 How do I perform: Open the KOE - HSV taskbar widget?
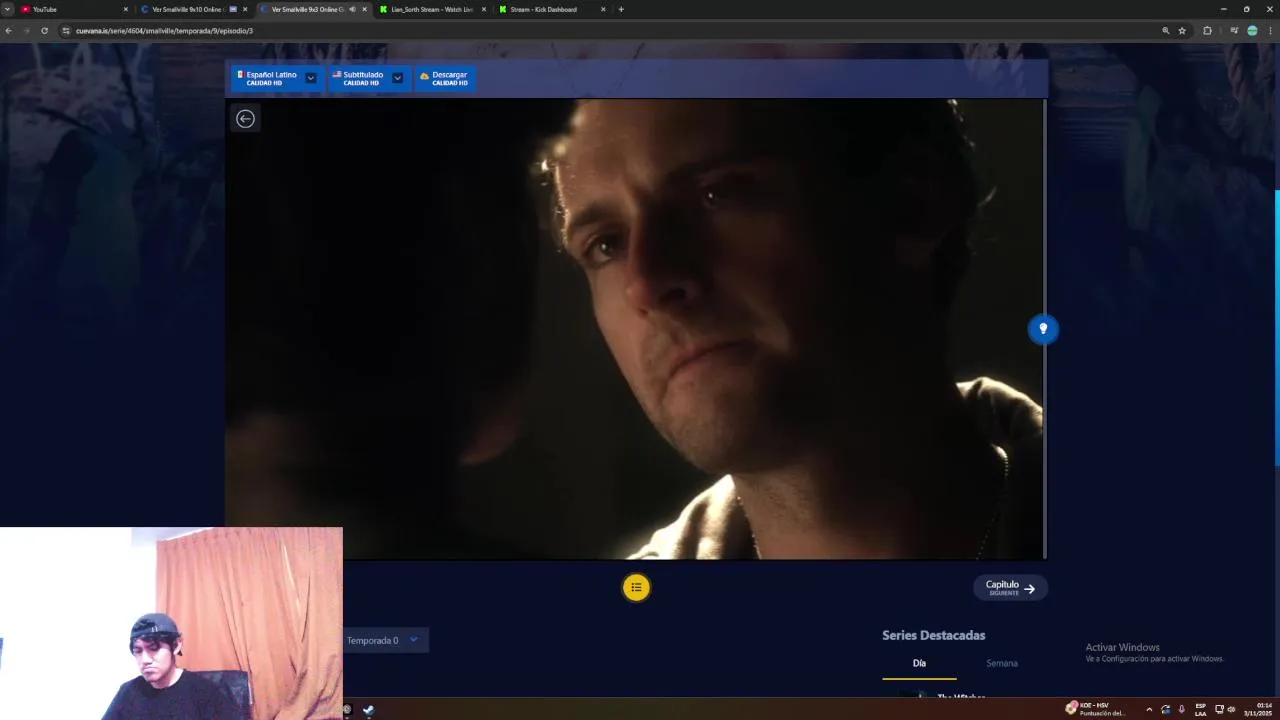tap(1096, 709)
